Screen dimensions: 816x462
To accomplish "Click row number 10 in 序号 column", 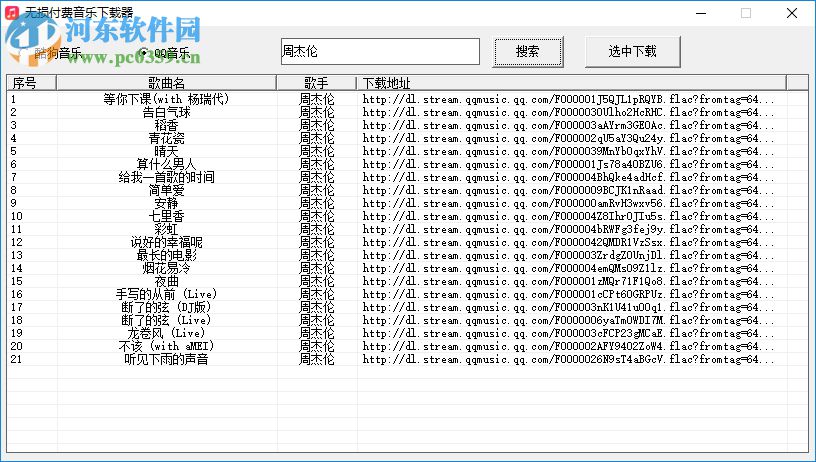I will (16, 216).
